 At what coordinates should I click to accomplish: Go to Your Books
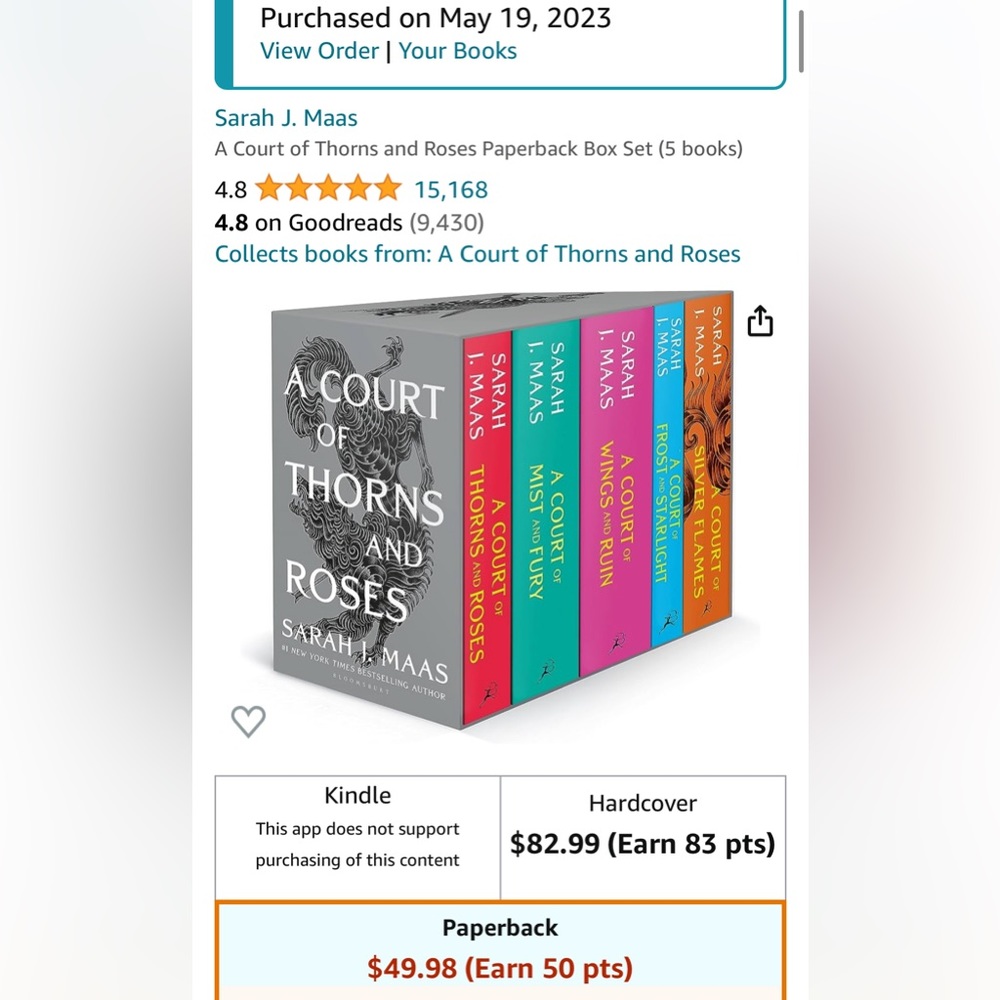click(457, 50)
